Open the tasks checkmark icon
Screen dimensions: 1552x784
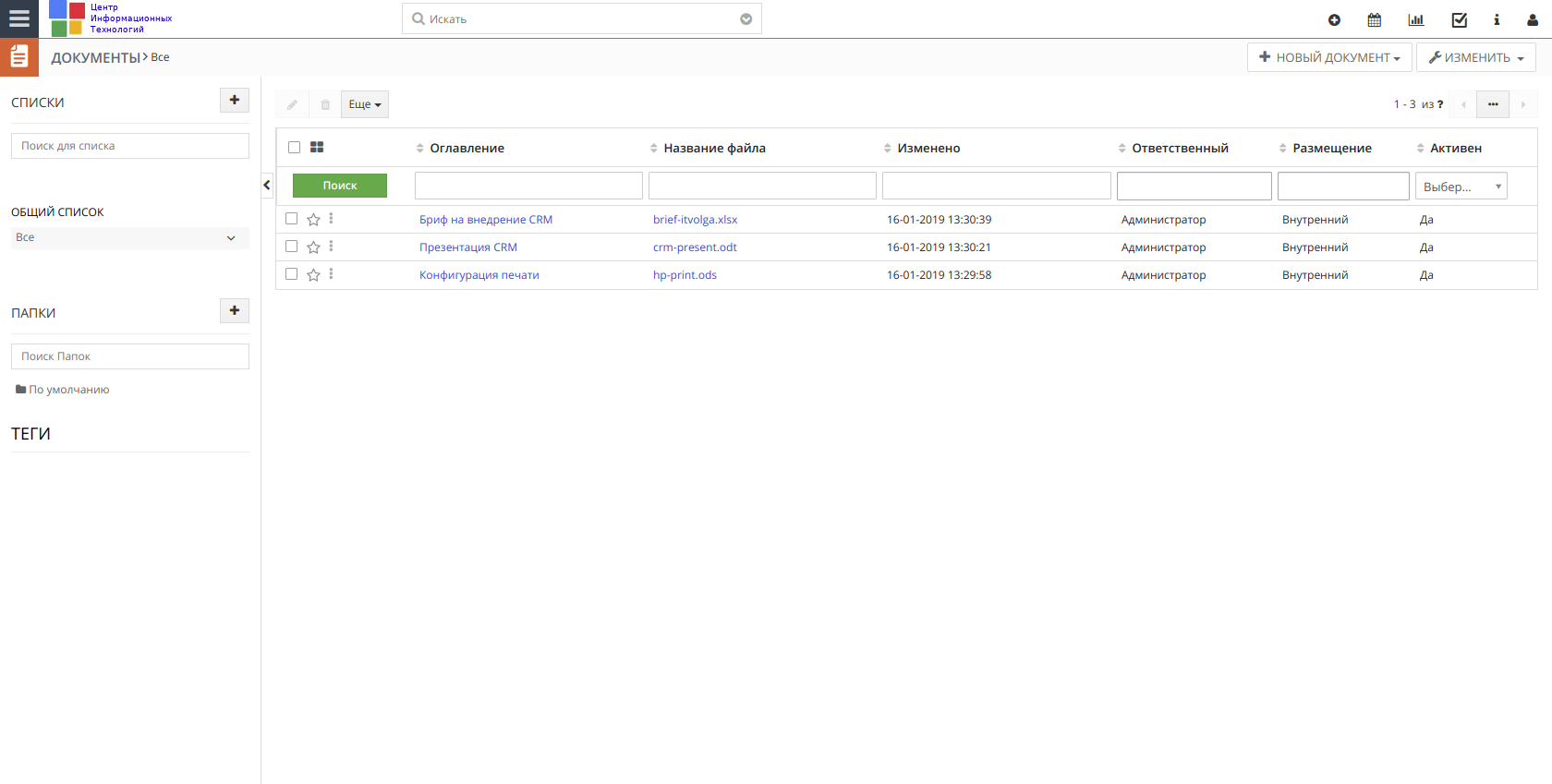[1460, 19]
